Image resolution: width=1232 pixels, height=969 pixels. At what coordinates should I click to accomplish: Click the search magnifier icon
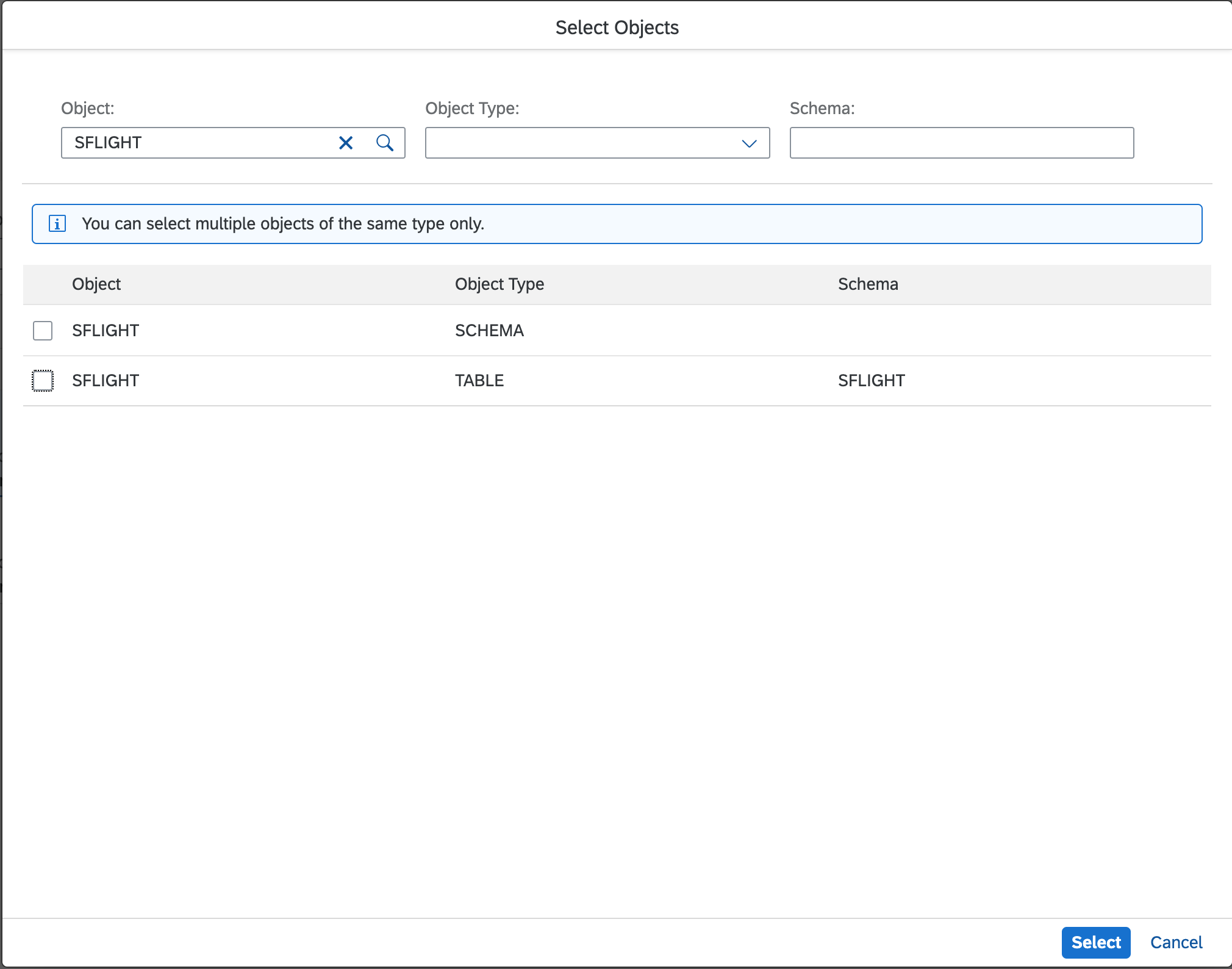pos(385,143)
